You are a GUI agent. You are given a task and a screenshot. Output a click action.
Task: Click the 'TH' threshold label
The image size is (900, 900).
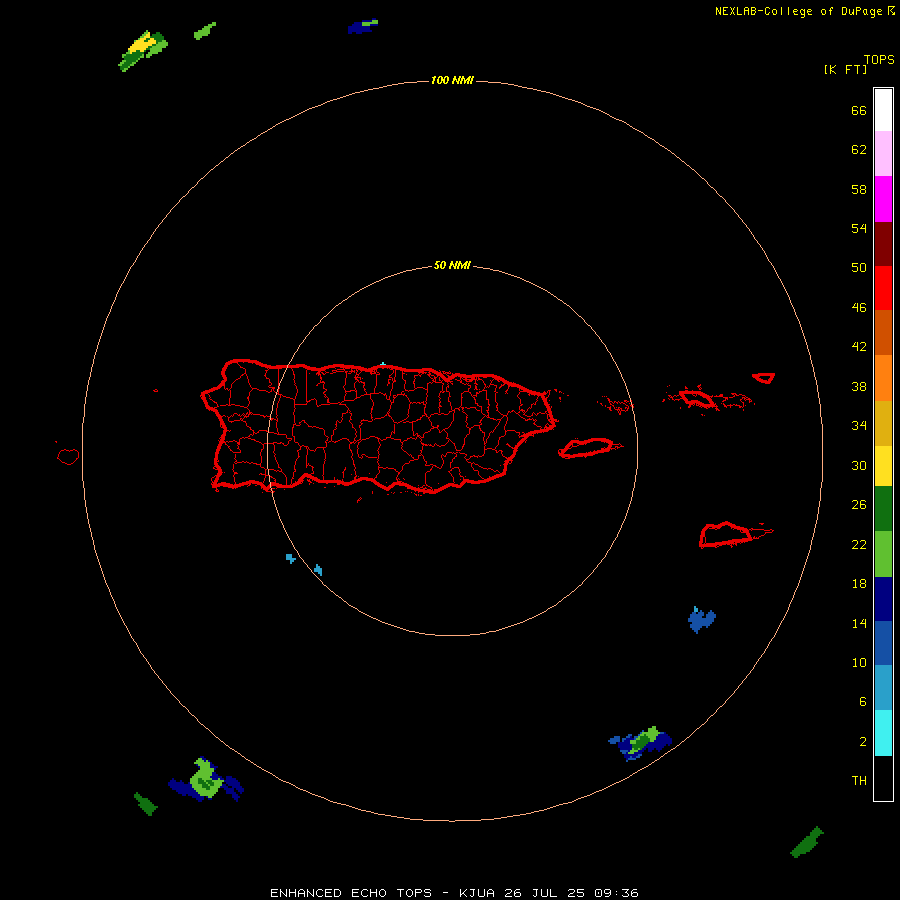pos(859,781)
